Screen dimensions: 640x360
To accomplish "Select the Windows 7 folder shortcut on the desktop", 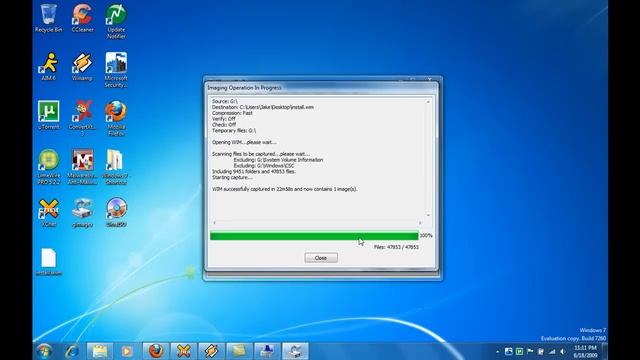I will (x=115, y=167).
